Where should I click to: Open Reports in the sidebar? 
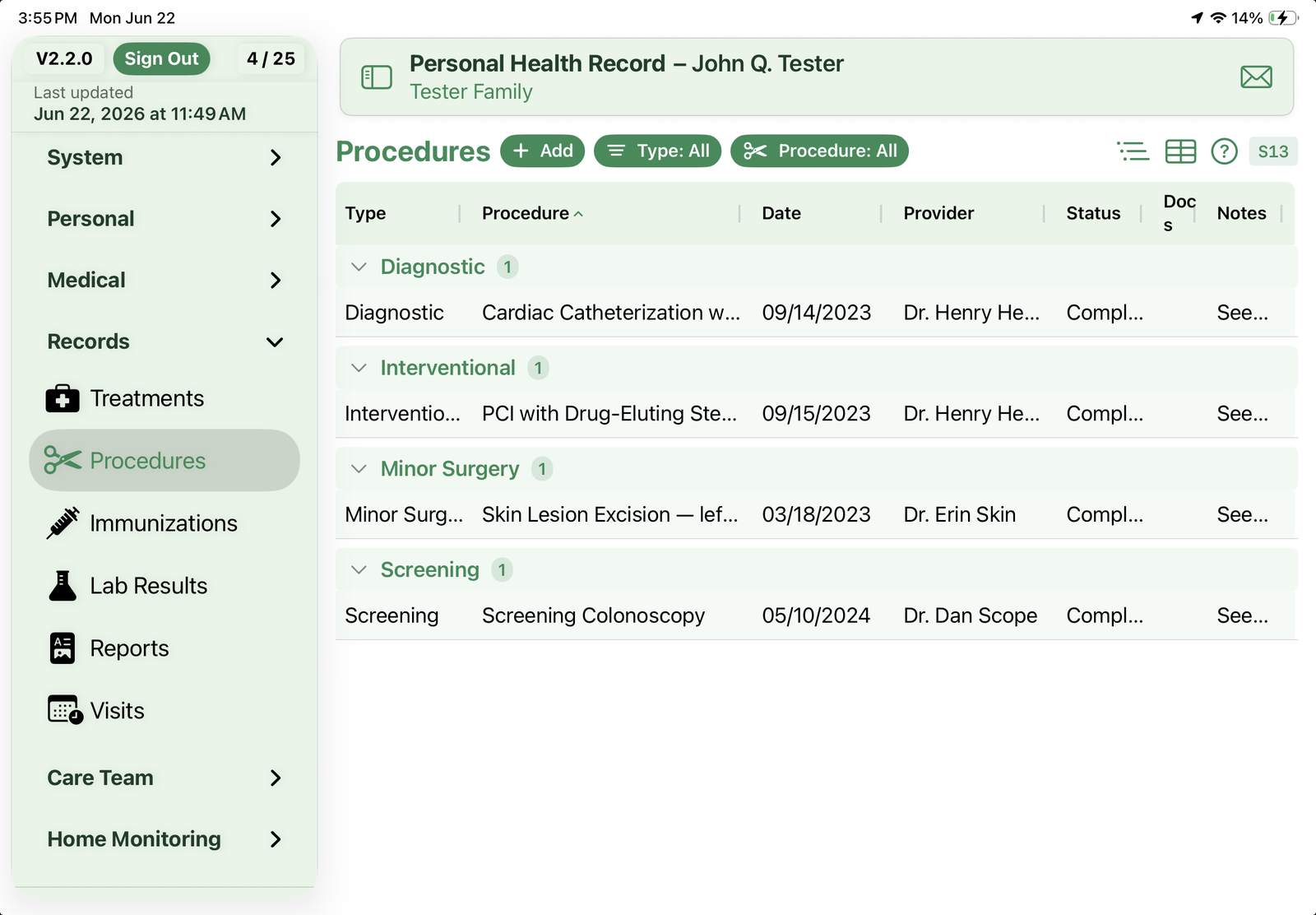click(x=164, y=648)
